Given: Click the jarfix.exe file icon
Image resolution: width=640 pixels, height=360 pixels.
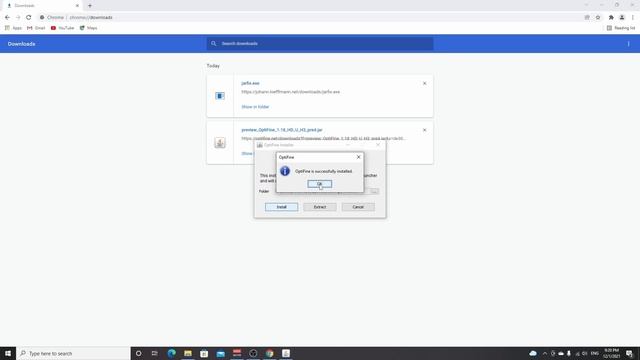Looking at the screenshot, I should (x=220, y=96).
